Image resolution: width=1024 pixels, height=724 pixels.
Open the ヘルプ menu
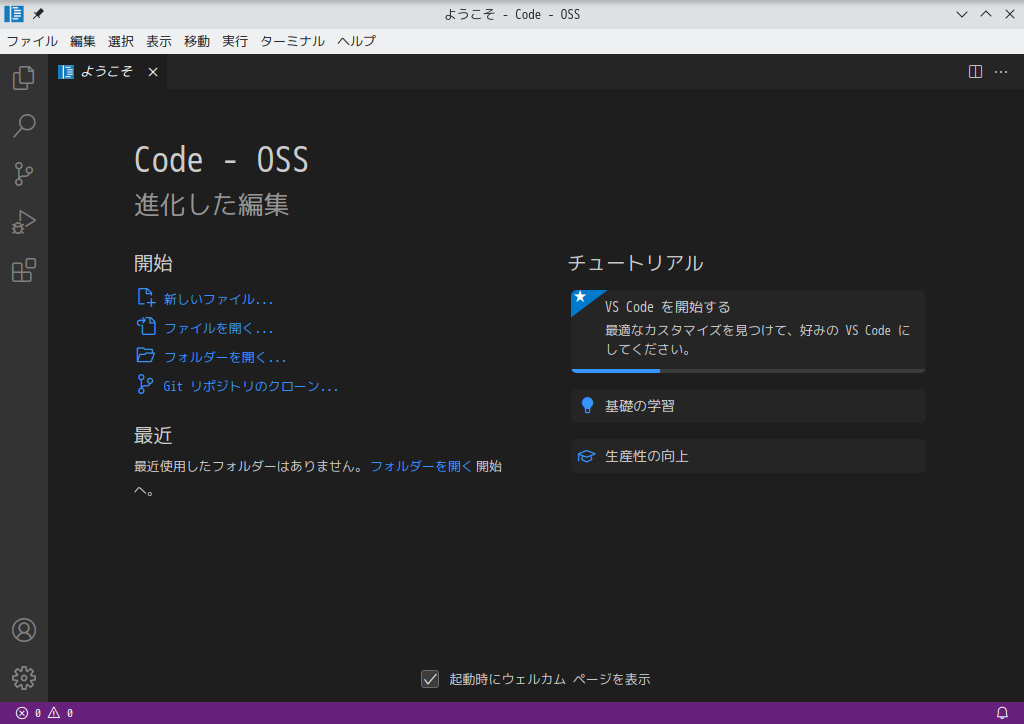pyautogui.click(x=357, y=41)
